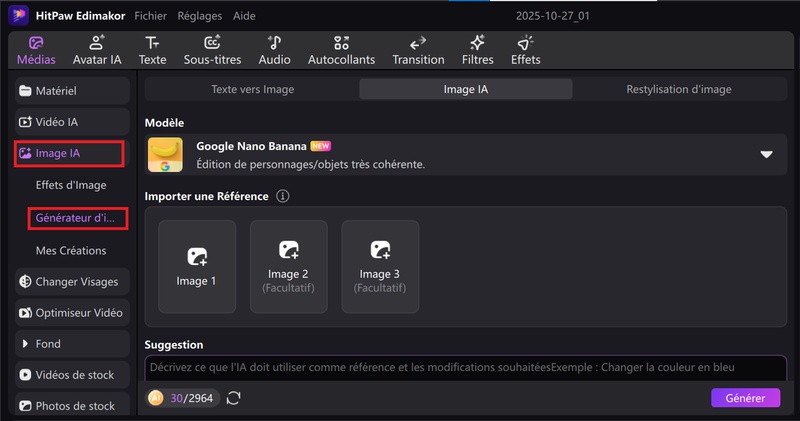Open the Fichier menu

(x=151, y=16)
